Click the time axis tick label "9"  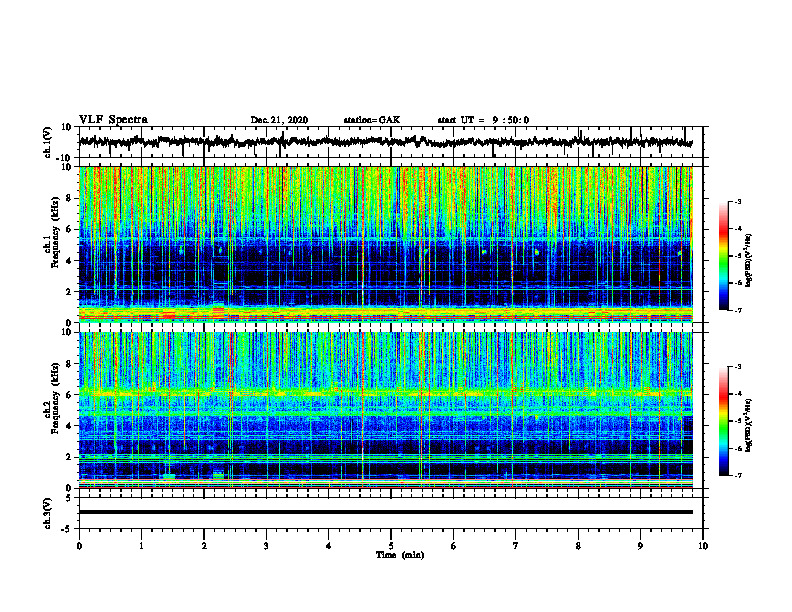point(640,546)
